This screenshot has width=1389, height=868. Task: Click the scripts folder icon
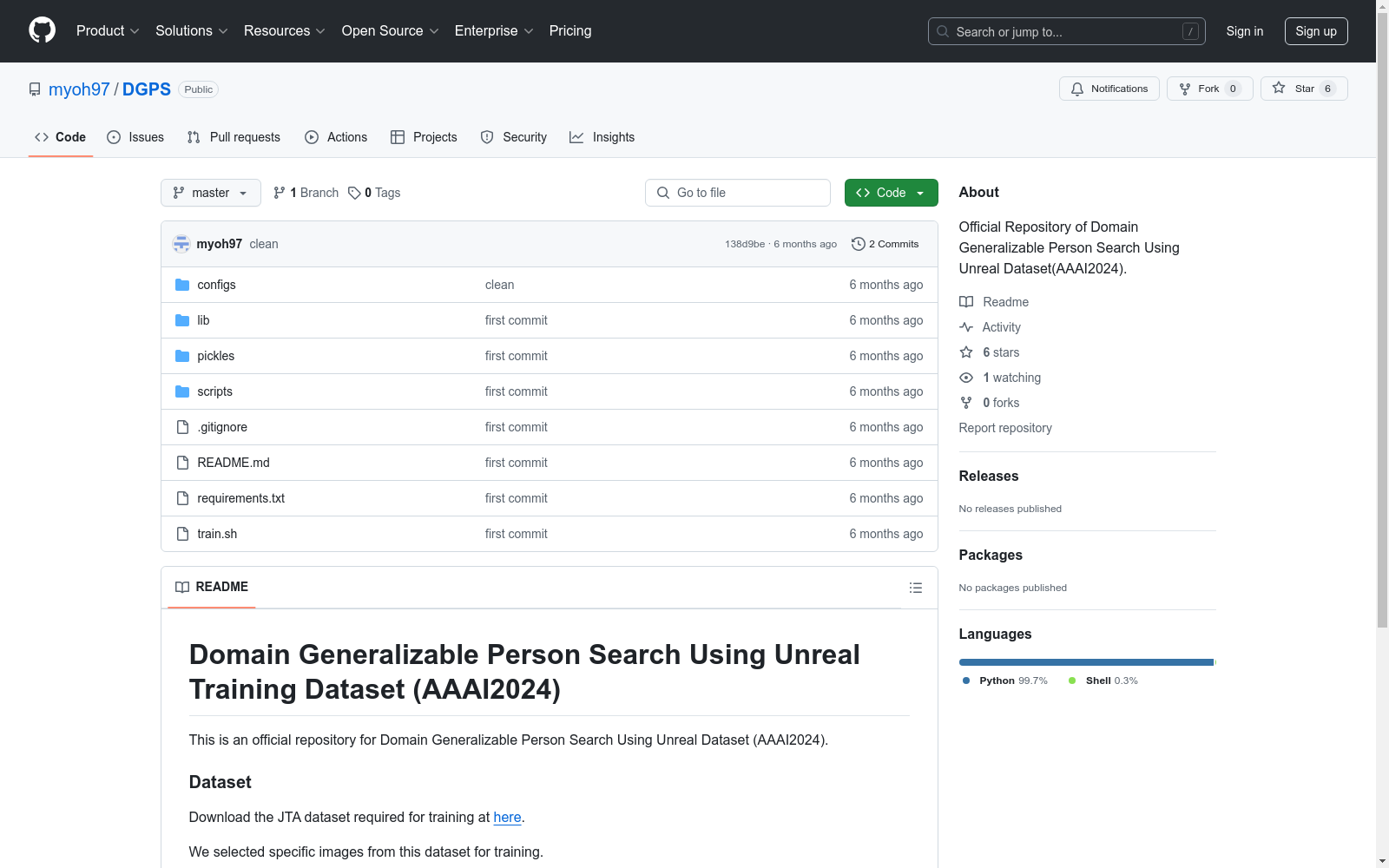tap(182, 391)
